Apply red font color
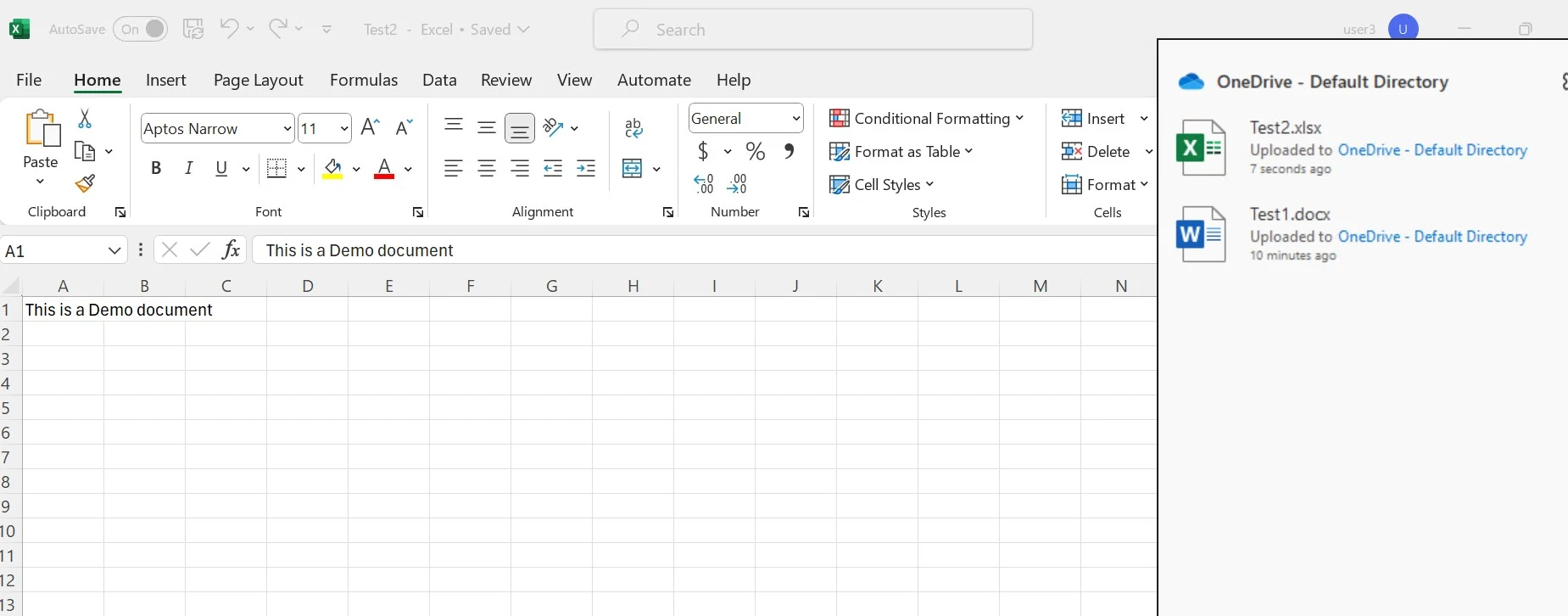The image size is (1568, 616). (x=384, y=168)
